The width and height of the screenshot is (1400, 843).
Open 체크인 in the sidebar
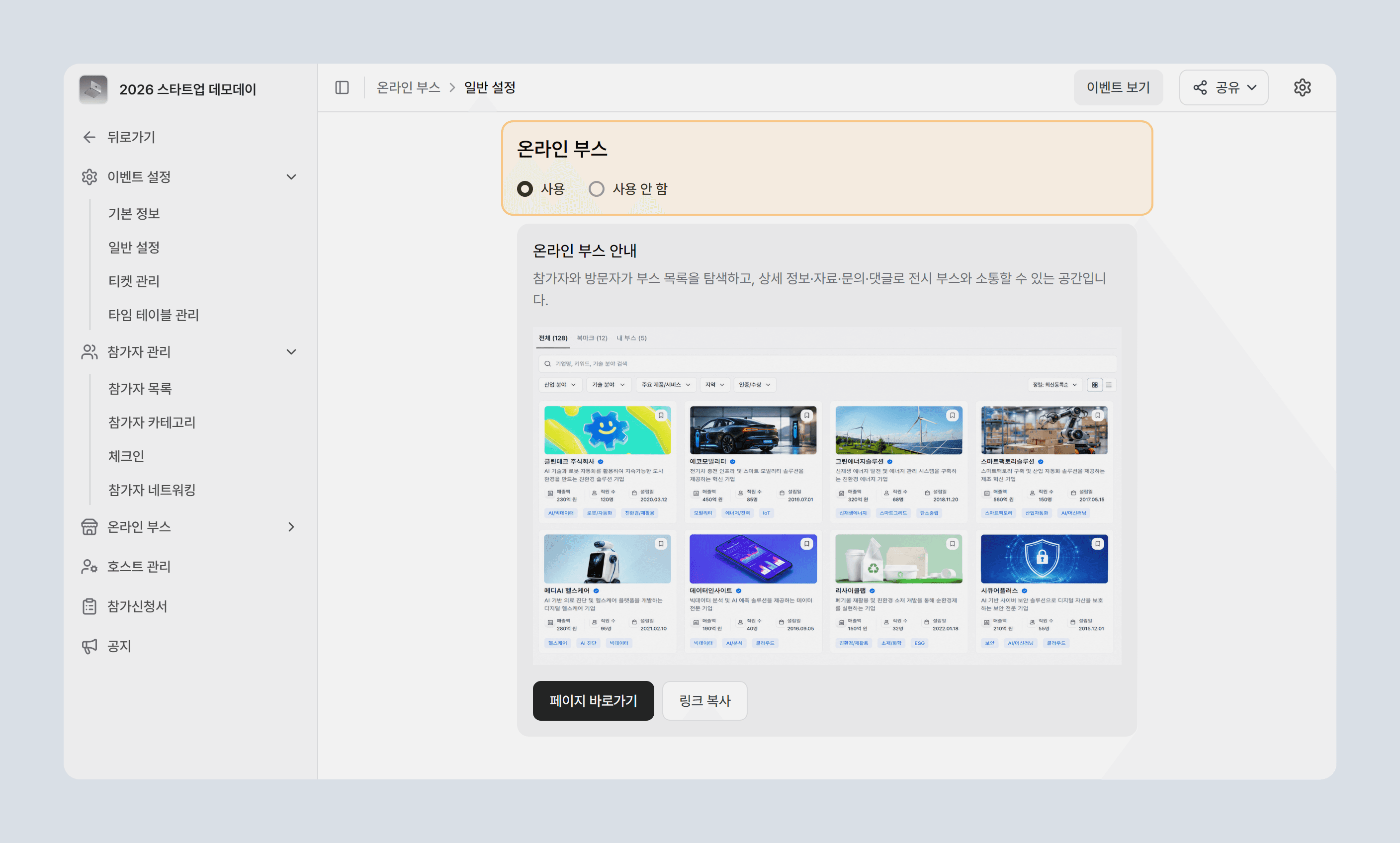(126, 456)
